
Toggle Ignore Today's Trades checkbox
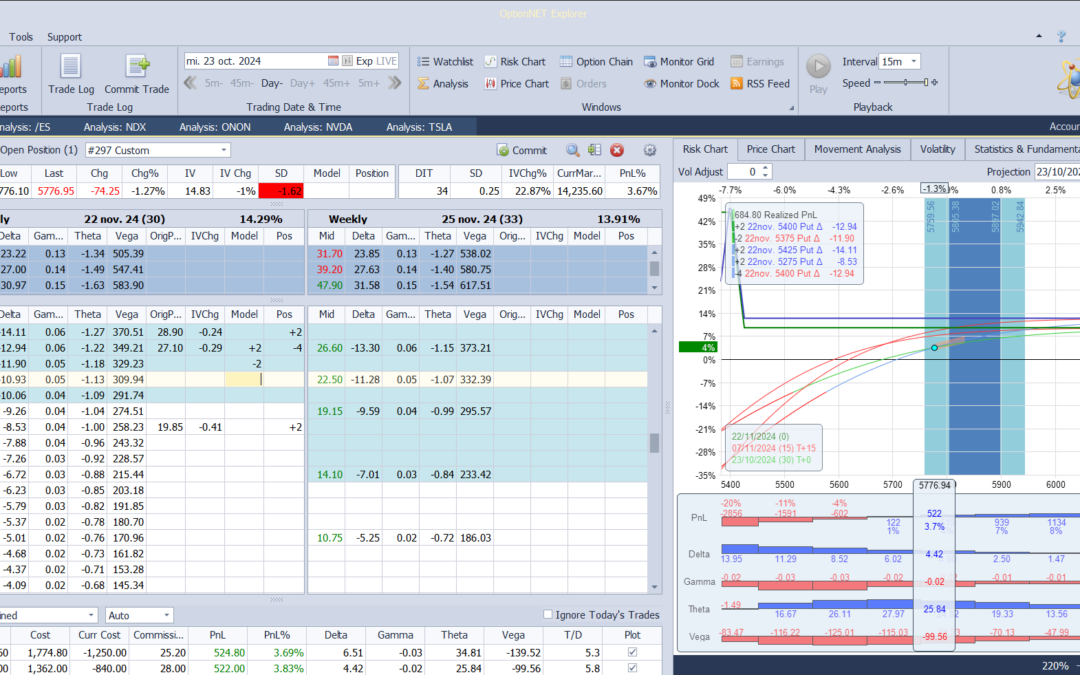point(548,614)
